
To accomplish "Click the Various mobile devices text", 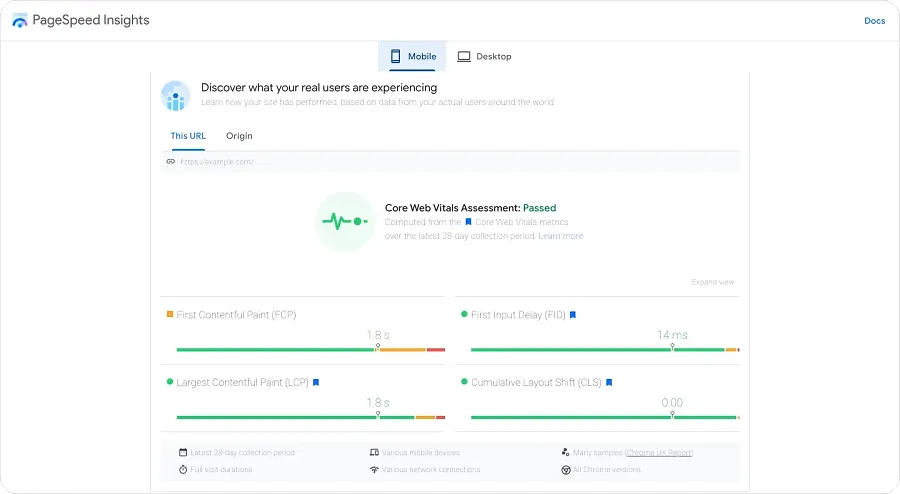I will tap(421, 453).
